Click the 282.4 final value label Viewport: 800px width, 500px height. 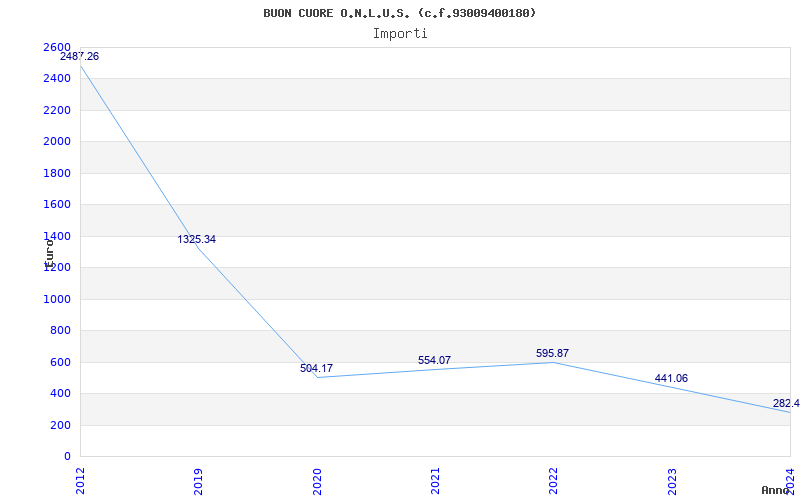point(786,404)
